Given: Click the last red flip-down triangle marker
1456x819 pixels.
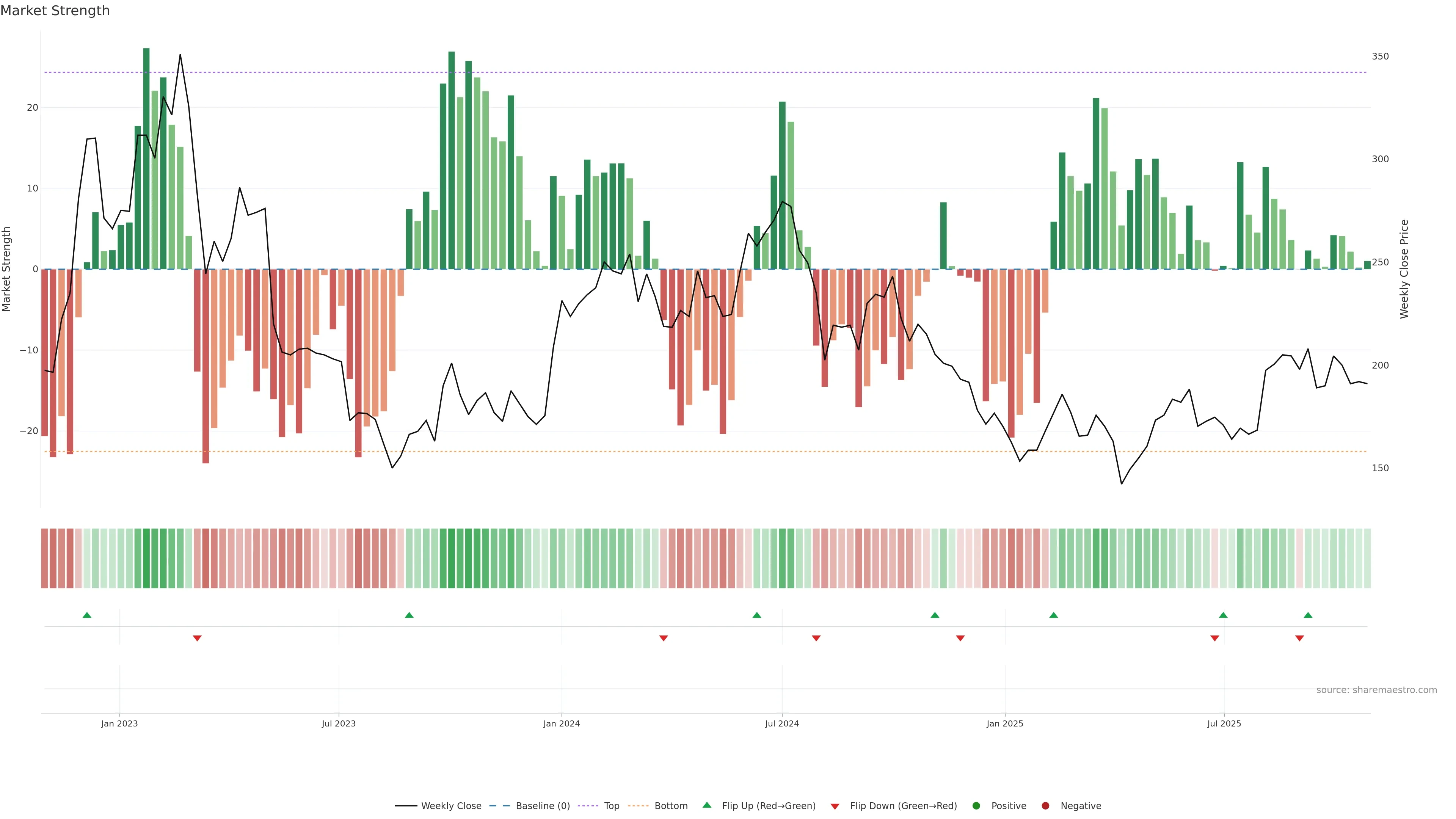Looking at the screenshot, I should point(1299,638).
